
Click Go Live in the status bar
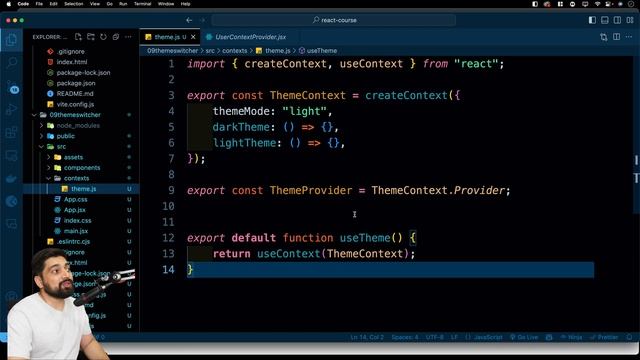(x=524, y=337)
